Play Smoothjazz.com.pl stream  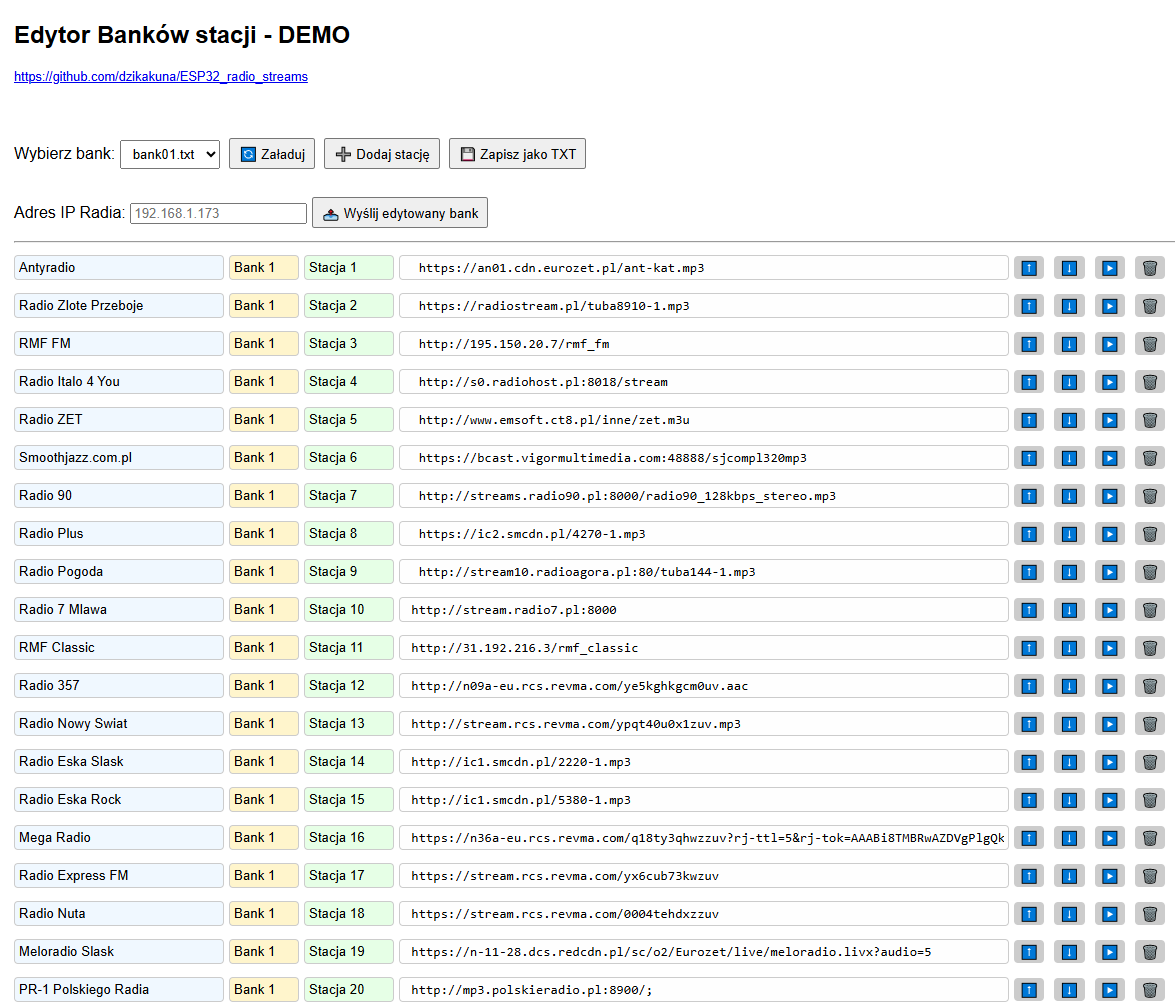pos(1110,458)
